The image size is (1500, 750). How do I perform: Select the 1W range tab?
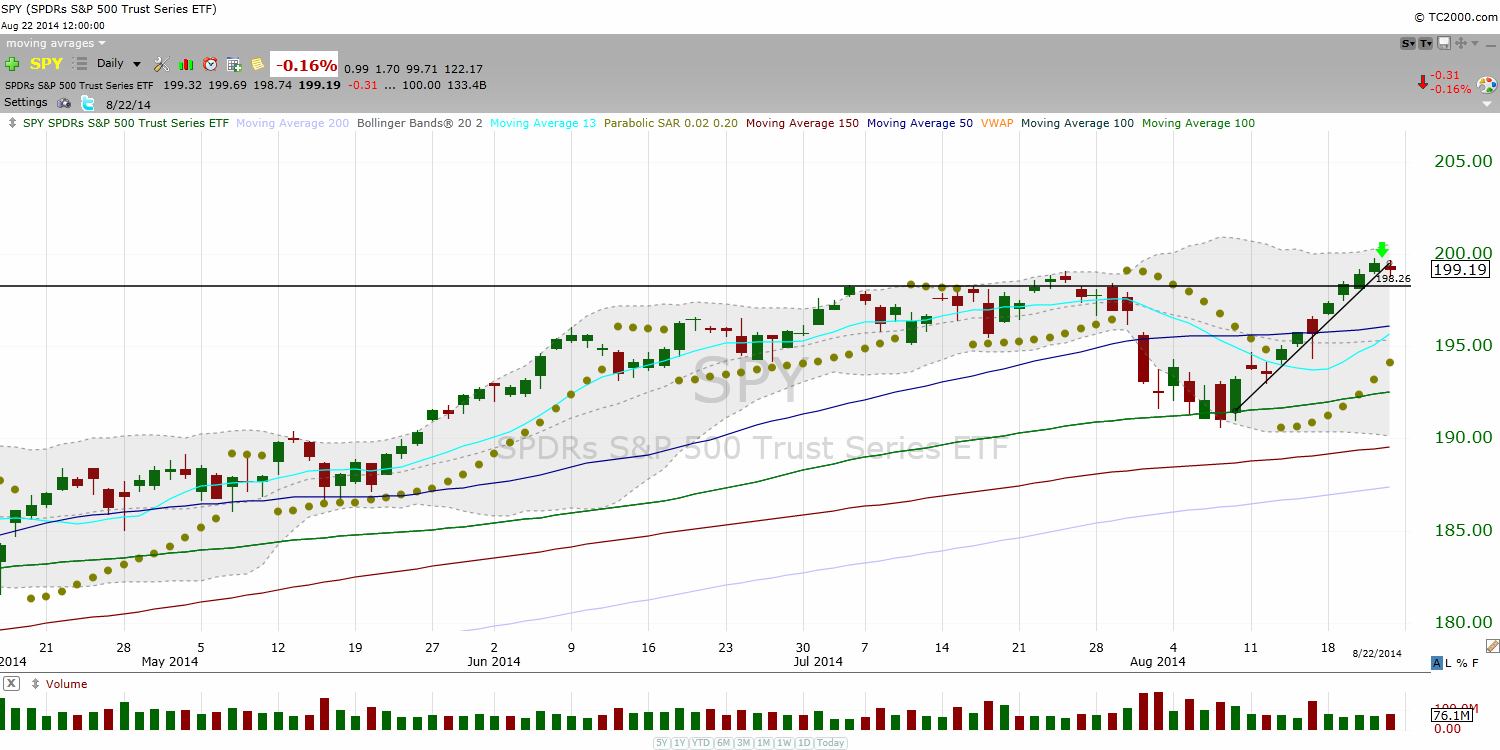pyautogui.click(x=783, y=743)
